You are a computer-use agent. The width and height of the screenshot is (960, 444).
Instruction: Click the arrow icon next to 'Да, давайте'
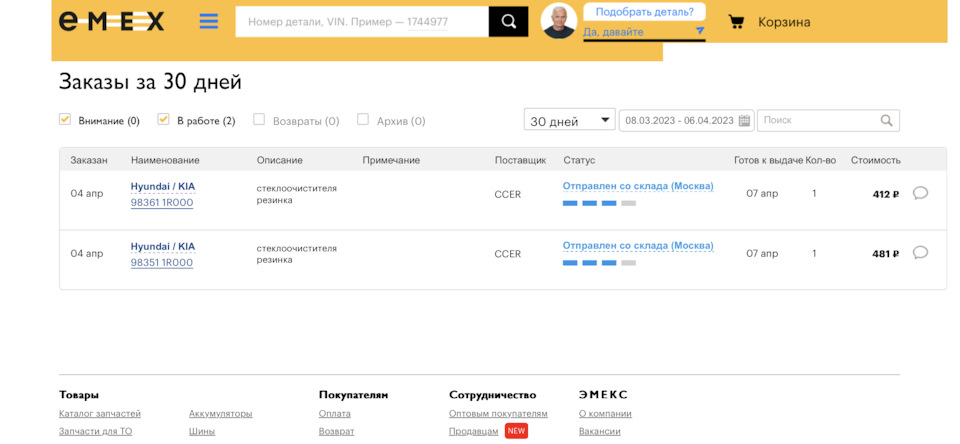[x=700, y=31]
